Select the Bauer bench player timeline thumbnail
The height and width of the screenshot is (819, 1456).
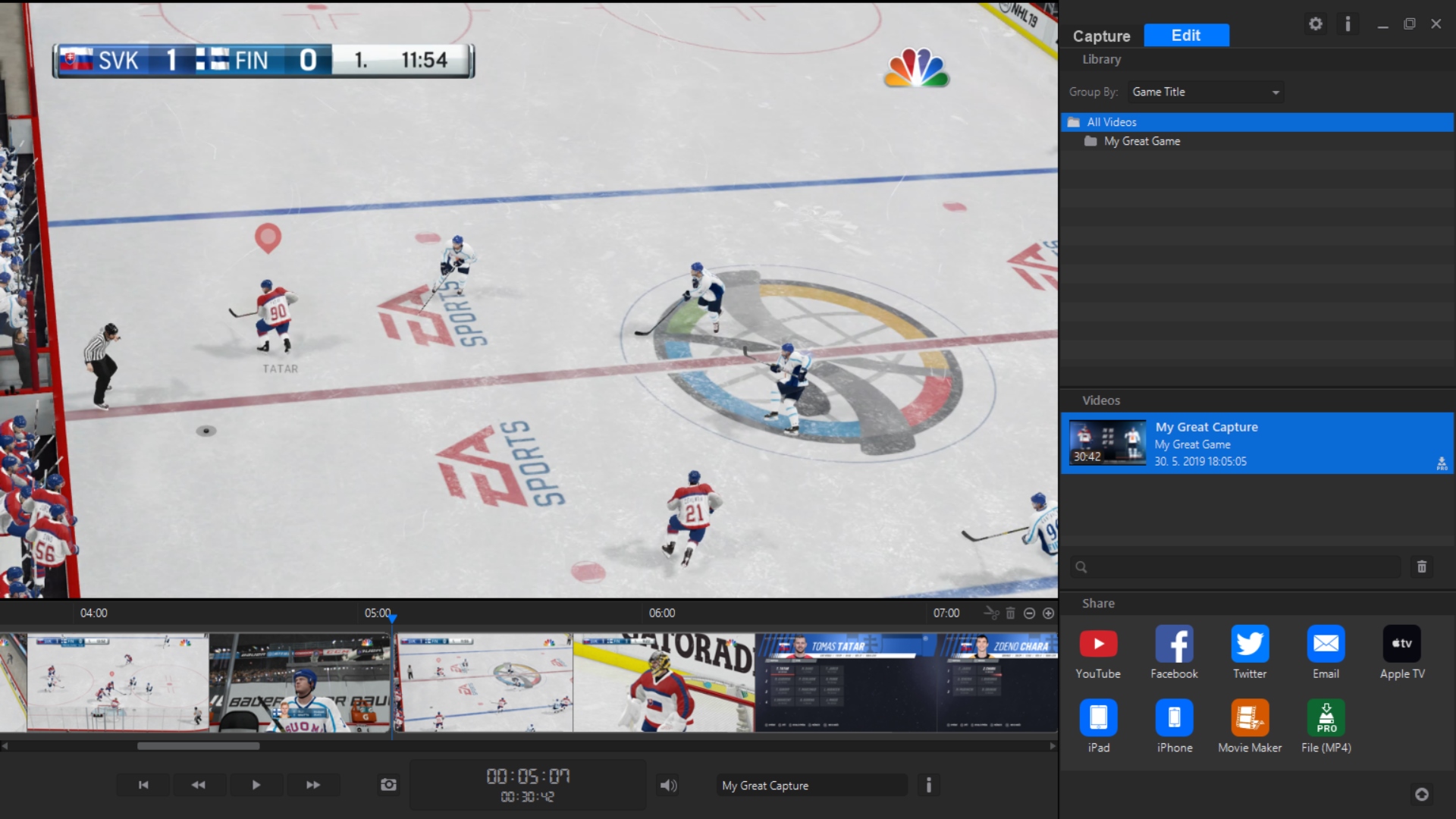pos(300,682)
